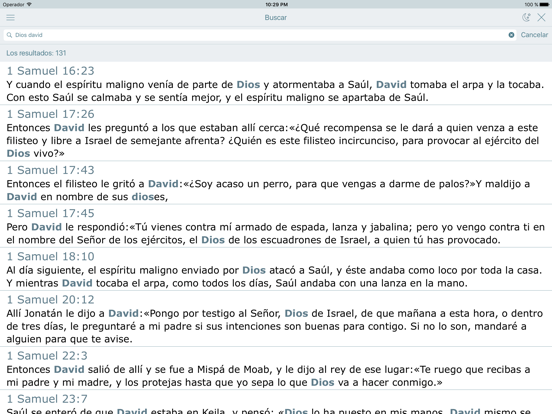The width and height of the screenshot is (552, 414).
Task: Toggle night mode moon icon
Action: click(x=526, y=18)
